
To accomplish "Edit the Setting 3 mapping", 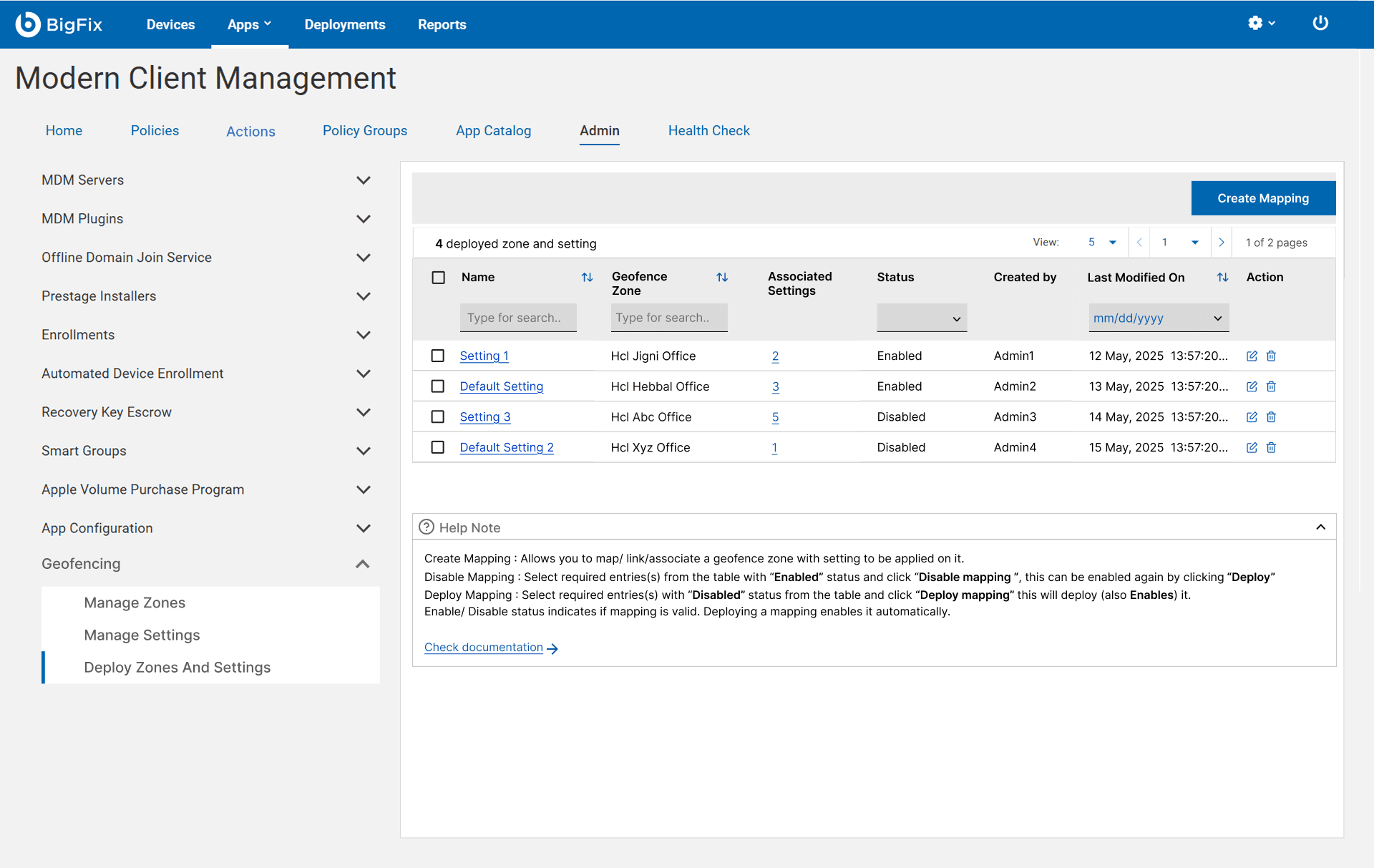I will pyautogui.click(x=1252, y=417).
